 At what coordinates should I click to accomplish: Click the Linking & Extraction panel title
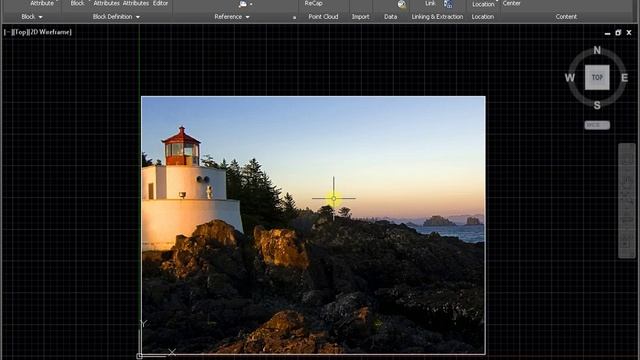(x=437, y=17)
